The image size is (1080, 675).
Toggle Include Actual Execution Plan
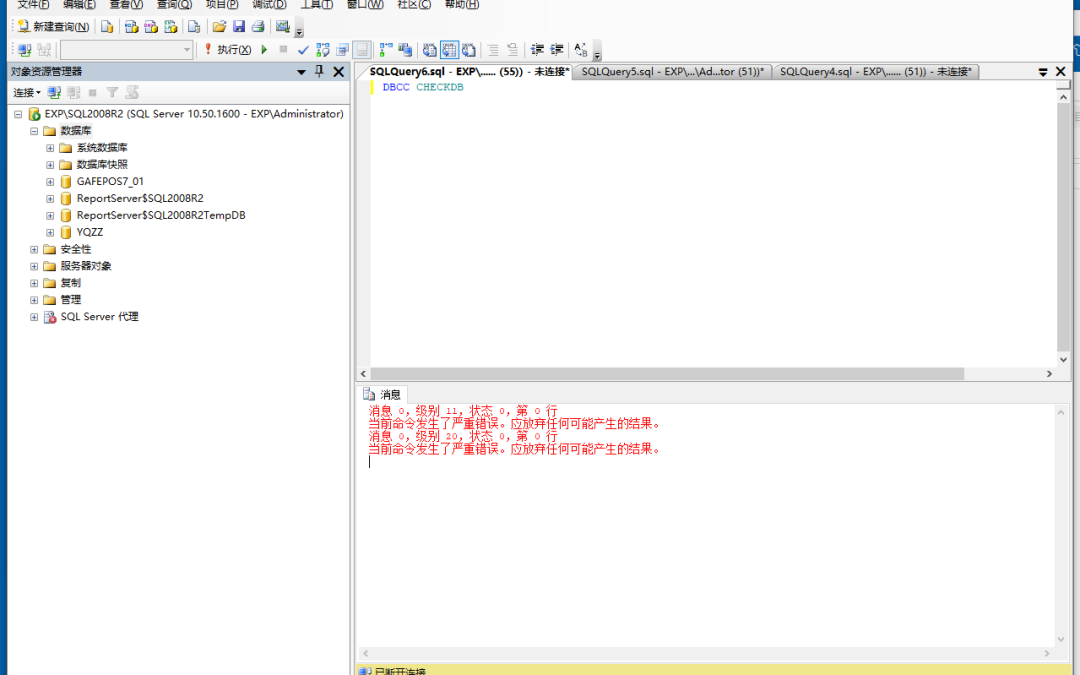(x=386, y=50)
